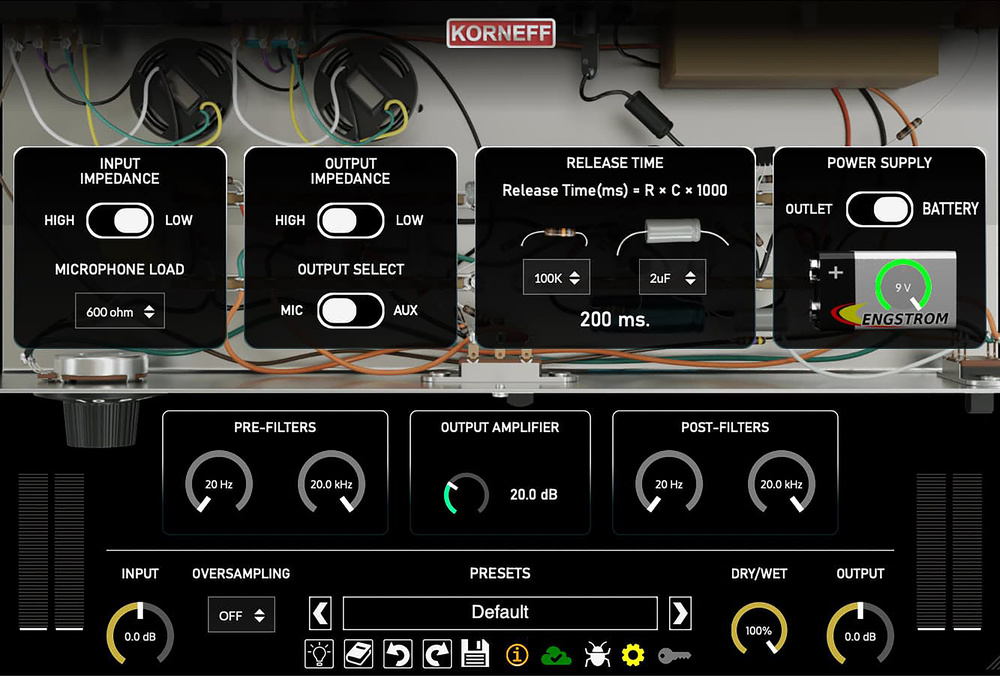The image size is (1000, 676).
Task: Go to the previous preset arrow
Action: tap(320, 612)
